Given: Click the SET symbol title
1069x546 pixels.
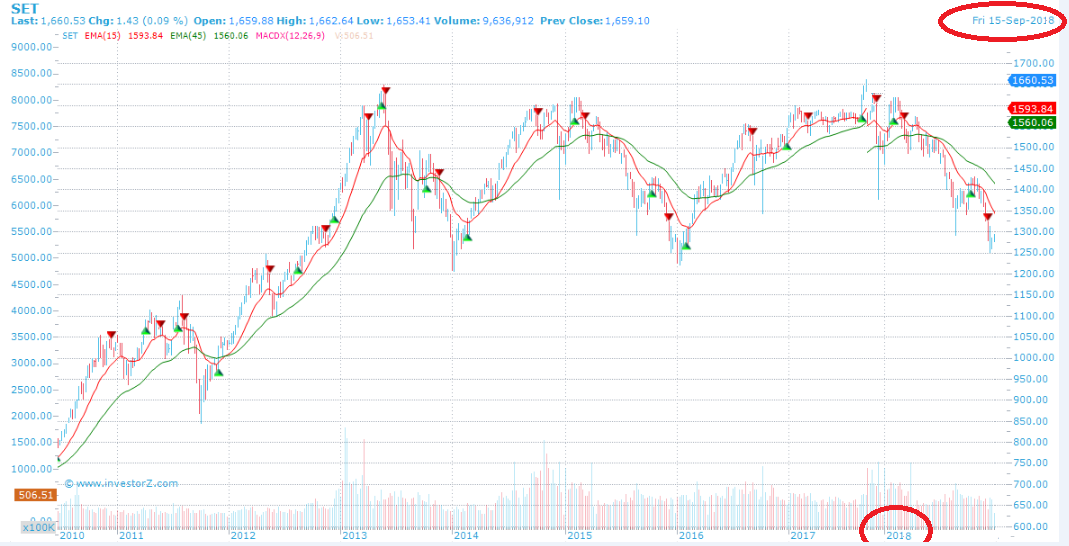Looking at the screenshot, I should (25, 8).
